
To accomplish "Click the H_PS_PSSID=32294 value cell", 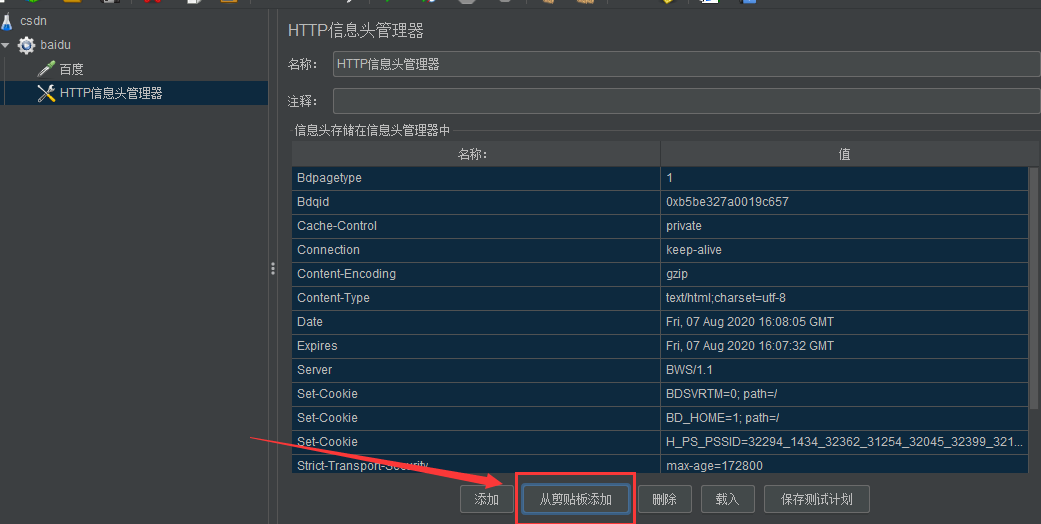I will 844,442.
